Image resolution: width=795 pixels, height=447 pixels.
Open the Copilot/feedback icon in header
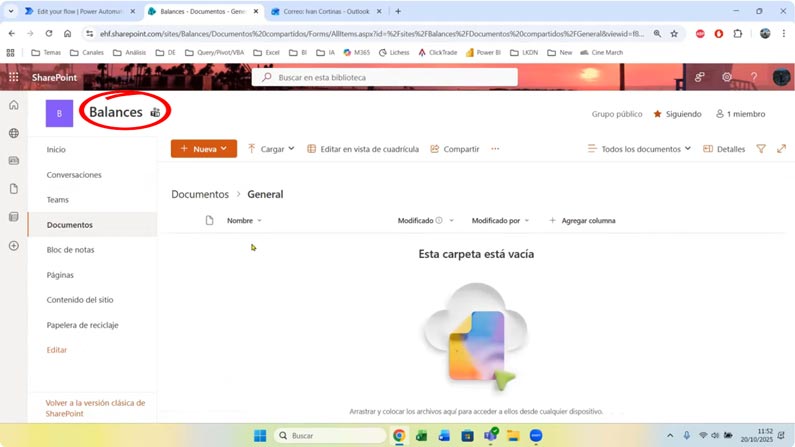pos(700,77)
